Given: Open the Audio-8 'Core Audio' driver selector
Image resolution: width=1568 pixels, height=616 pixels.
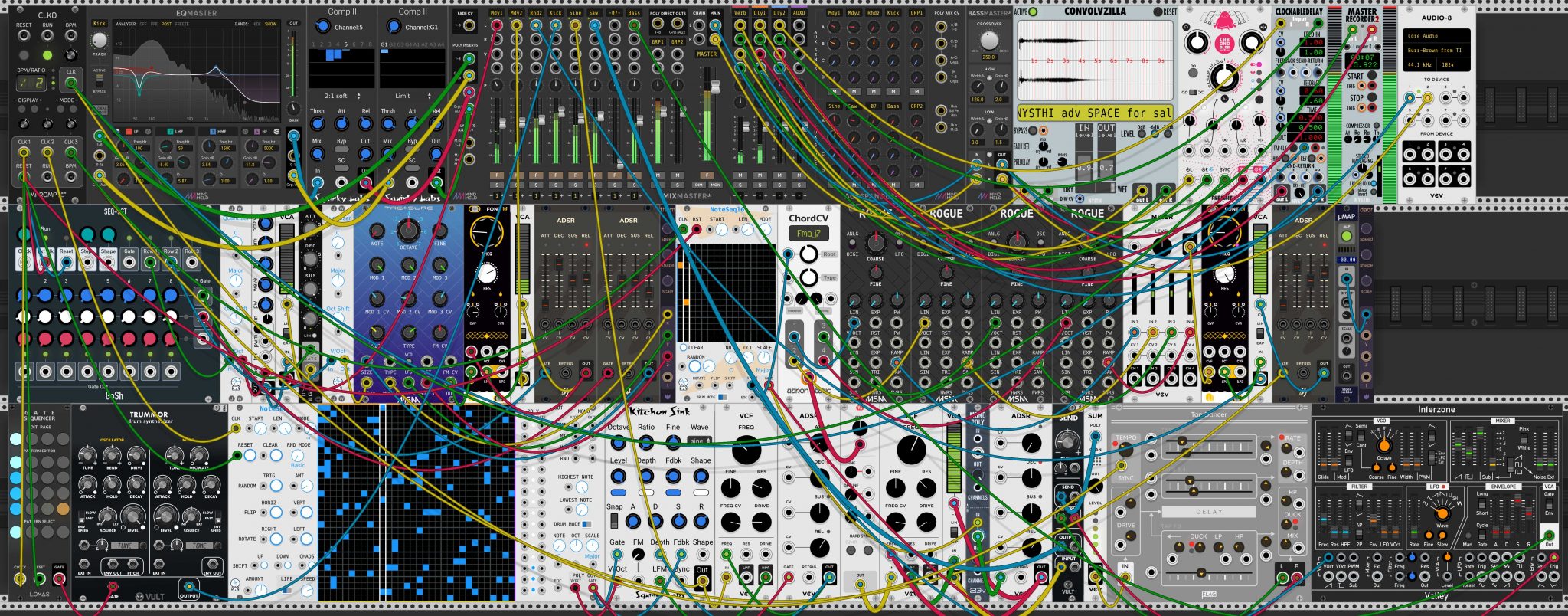Looking at the screenshot, I should [x=1436, y=35].
